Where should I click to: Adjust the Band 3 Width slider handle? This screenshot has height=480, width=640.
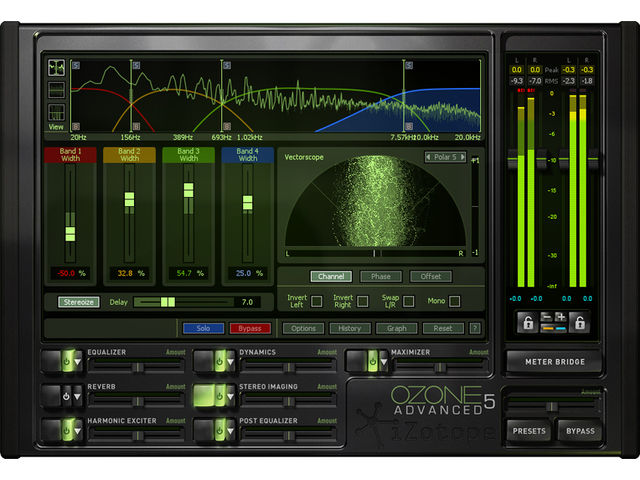click(x=189, y=190)
